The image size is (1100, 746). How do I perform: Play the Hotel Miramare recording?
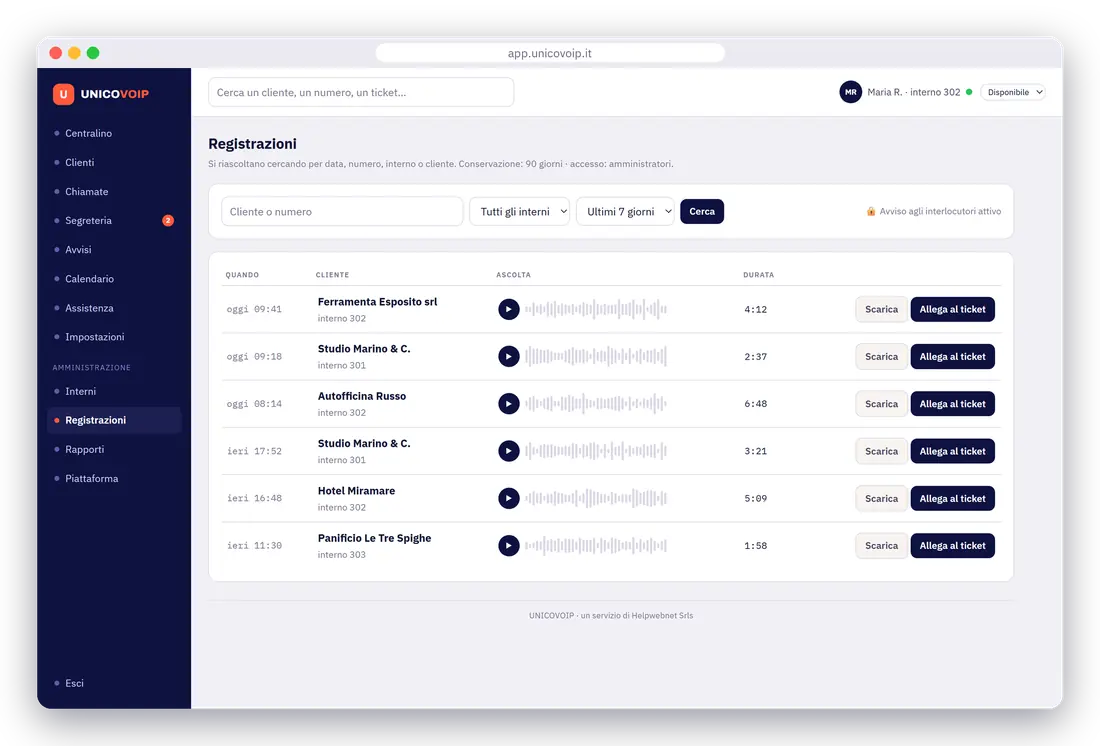(509, 498)
